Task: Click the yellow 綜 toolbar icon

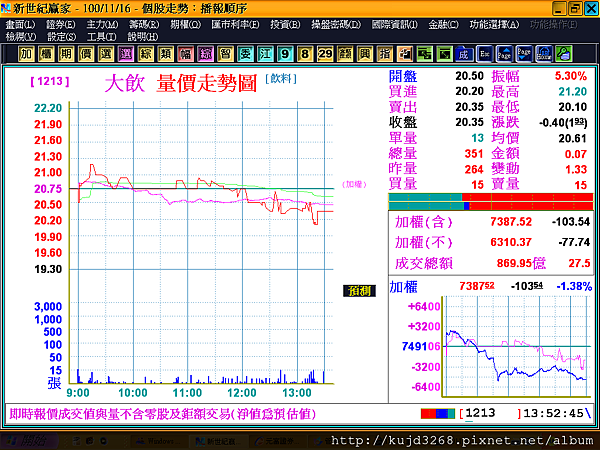Action: pyautogui.click(x=146, y=54)
